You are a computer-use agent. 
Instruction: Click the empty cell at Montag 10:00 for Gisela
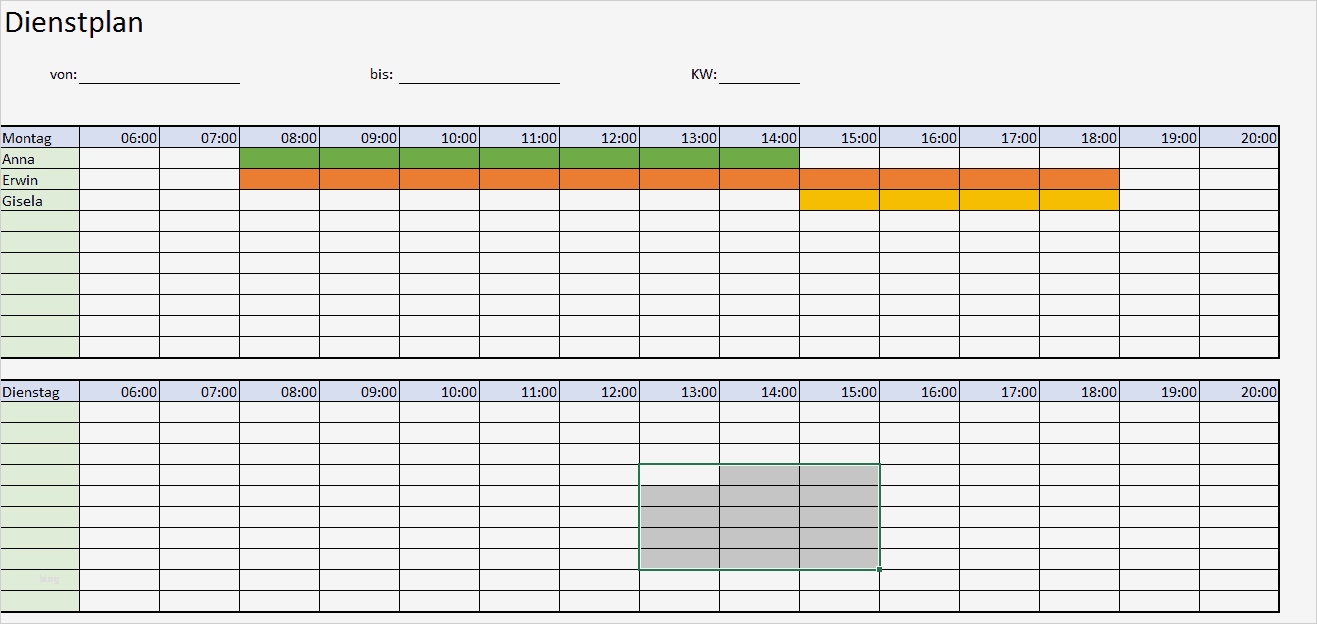[439, 200]
